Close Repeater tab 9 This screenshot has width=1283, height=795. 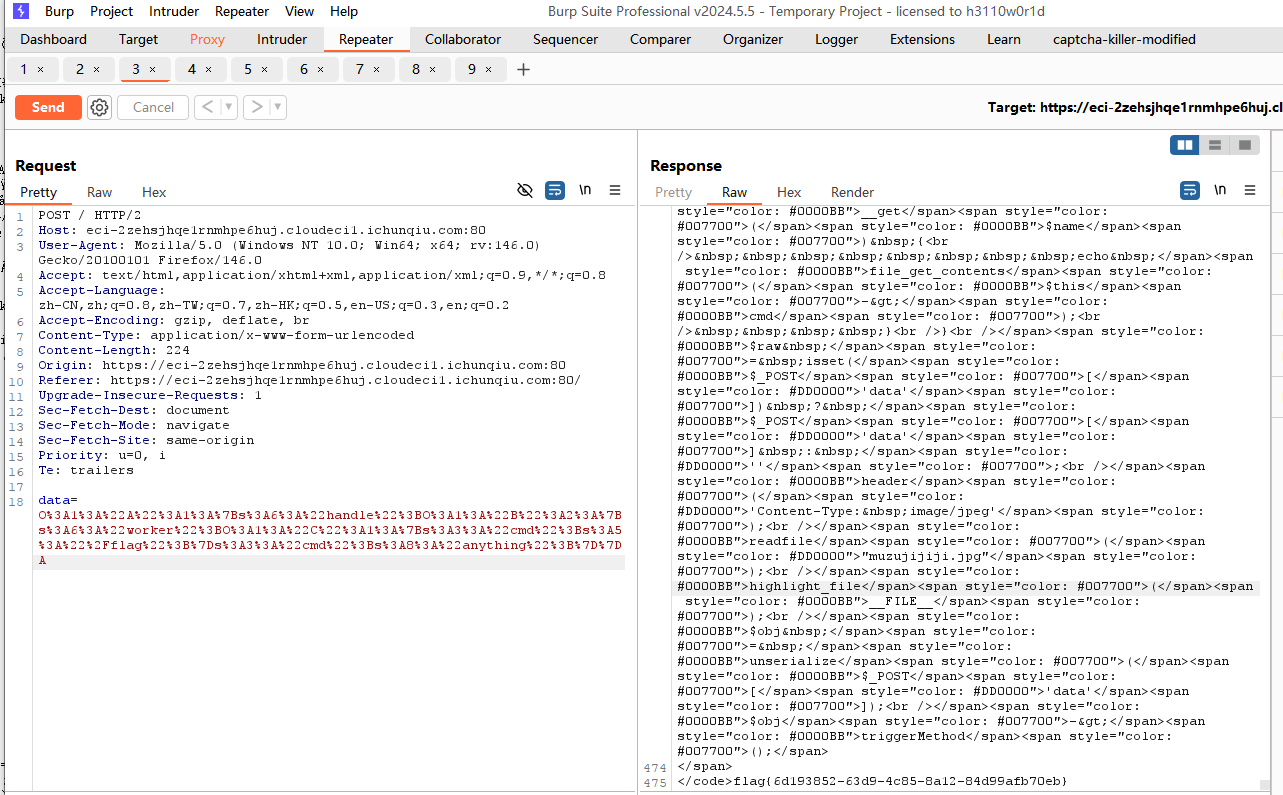(488, 70)
